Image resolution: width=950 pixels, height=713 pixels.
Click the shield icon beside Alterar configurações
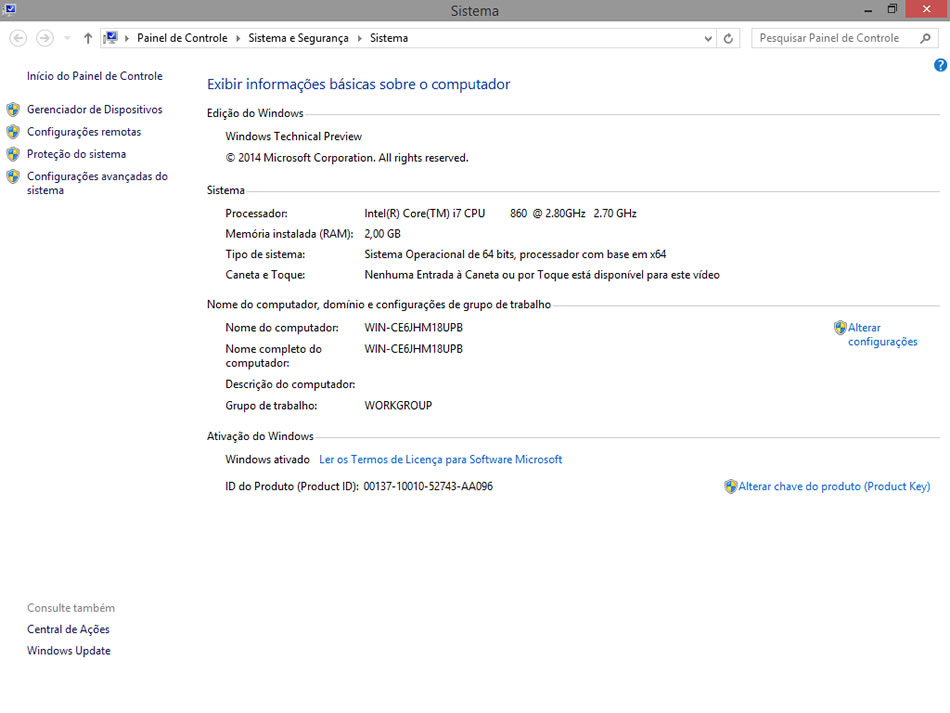(x=840, y=328)
